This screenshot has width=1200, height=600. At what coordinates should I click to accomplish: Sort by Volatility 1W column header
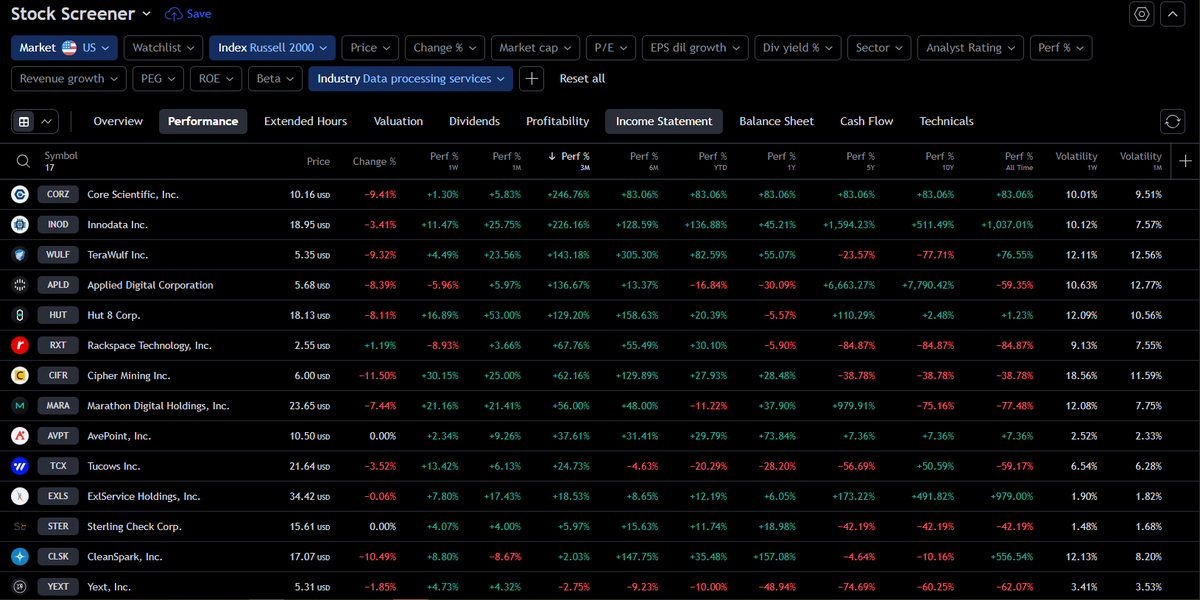(1076, 160)
